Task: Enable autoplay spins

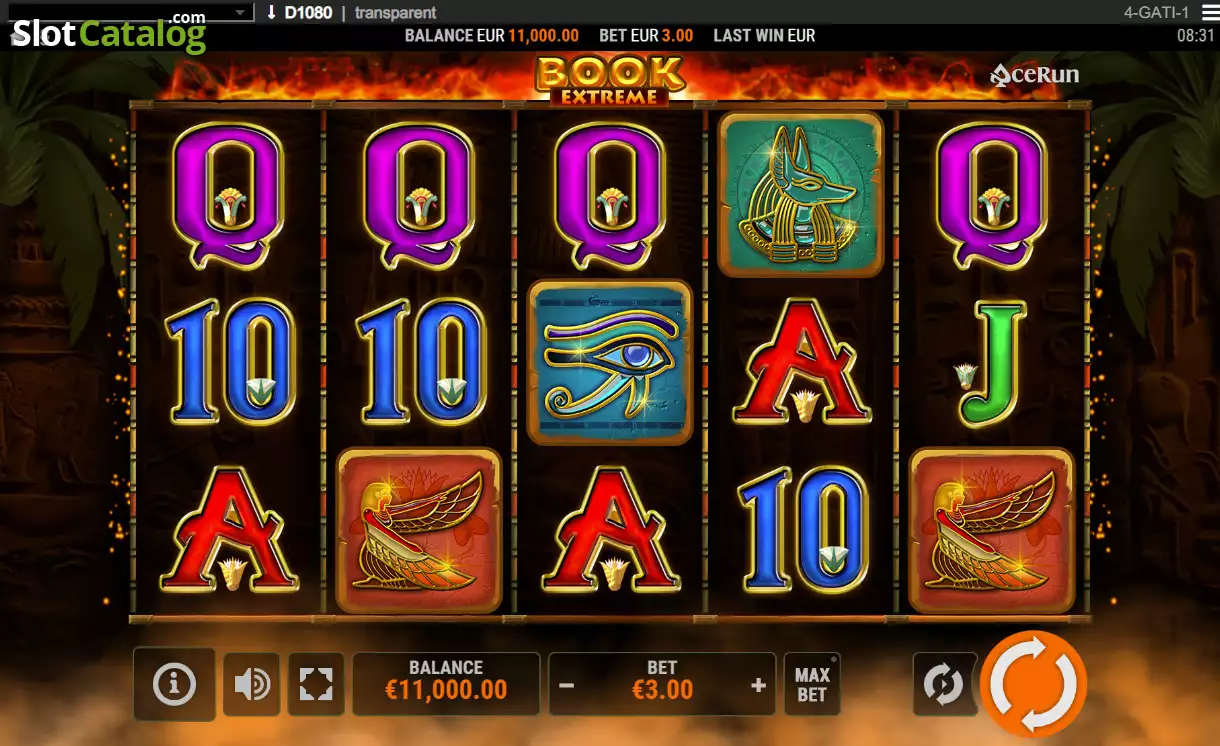Action: tap(943, 684)
